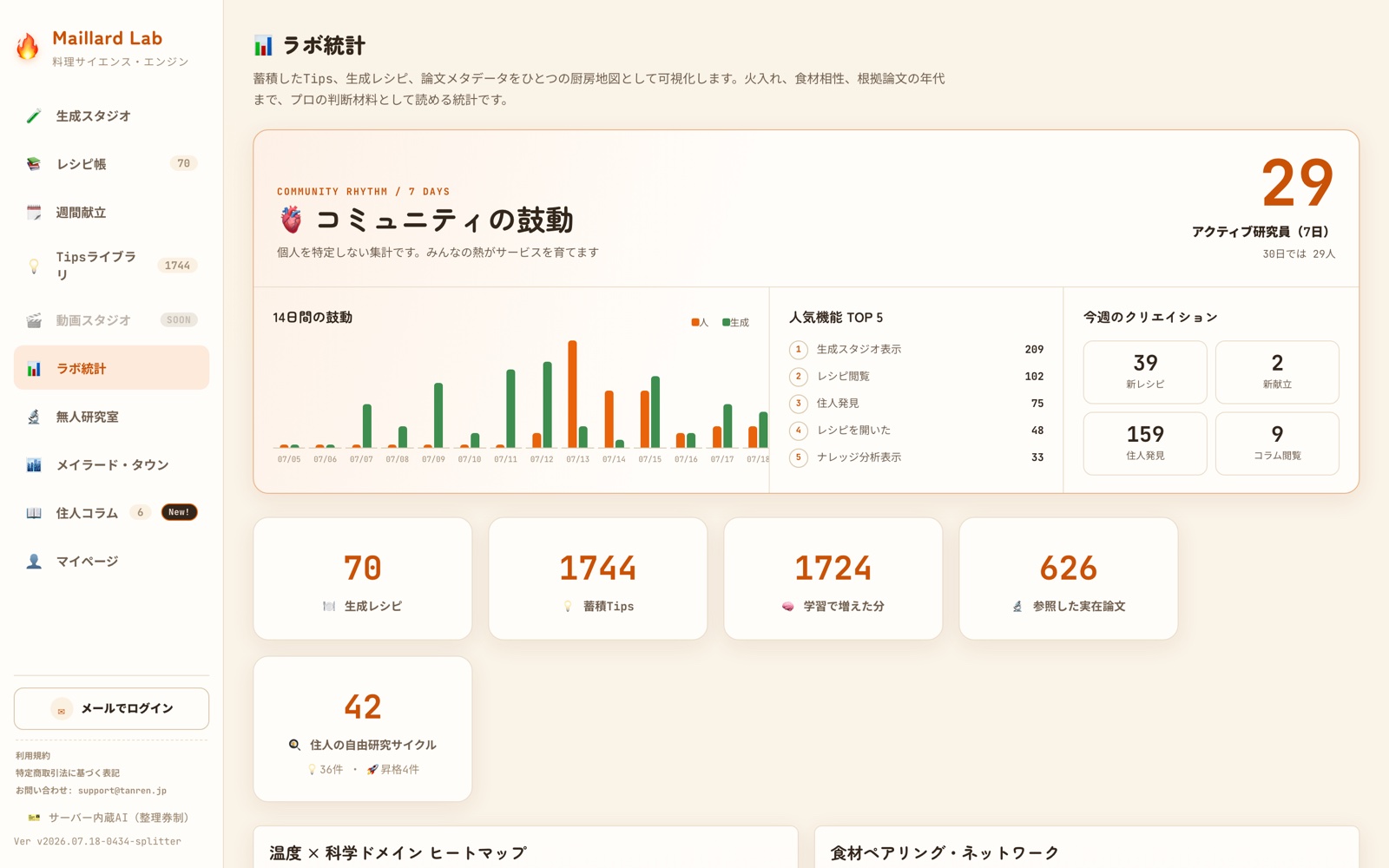Click the ラボ統計 bar chart sidebar icon

34,369
